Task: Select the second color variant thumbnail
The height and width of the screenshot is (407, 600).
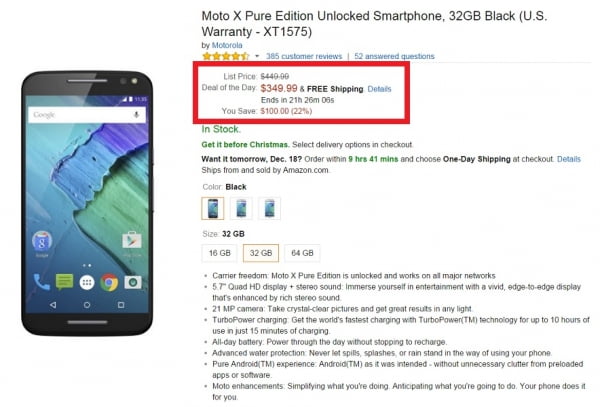Action: (241, 208)
